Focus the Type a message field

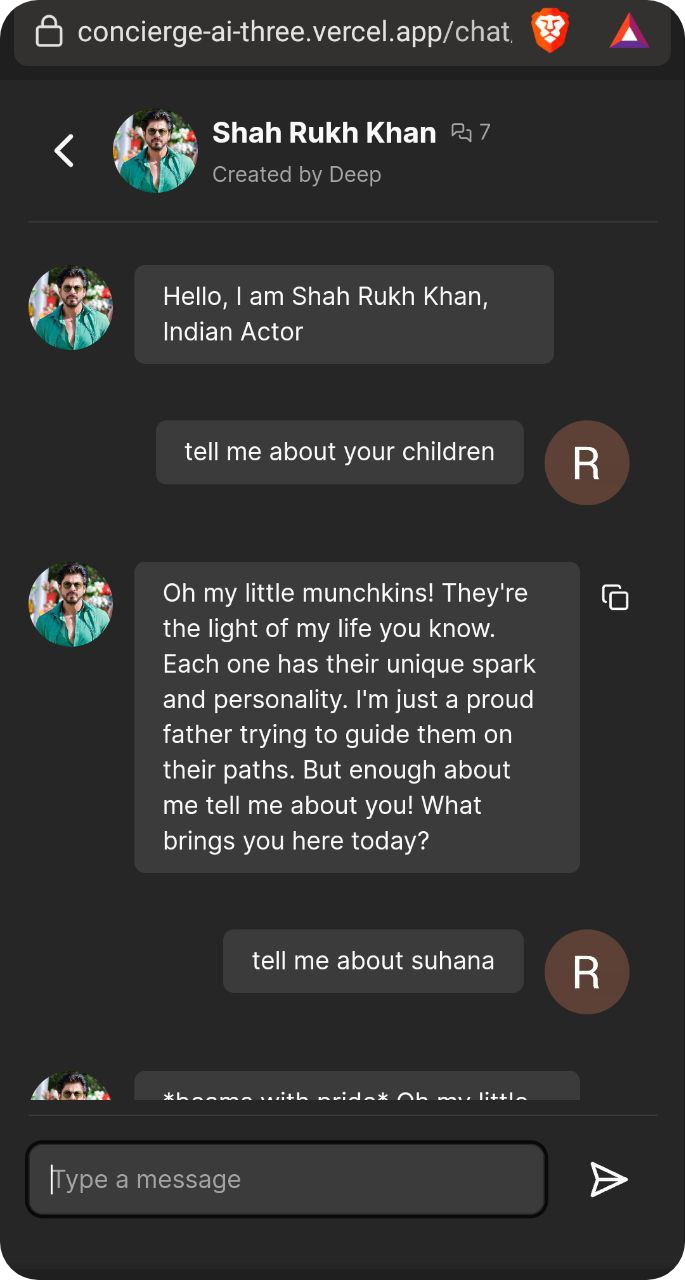point(286,1180)
